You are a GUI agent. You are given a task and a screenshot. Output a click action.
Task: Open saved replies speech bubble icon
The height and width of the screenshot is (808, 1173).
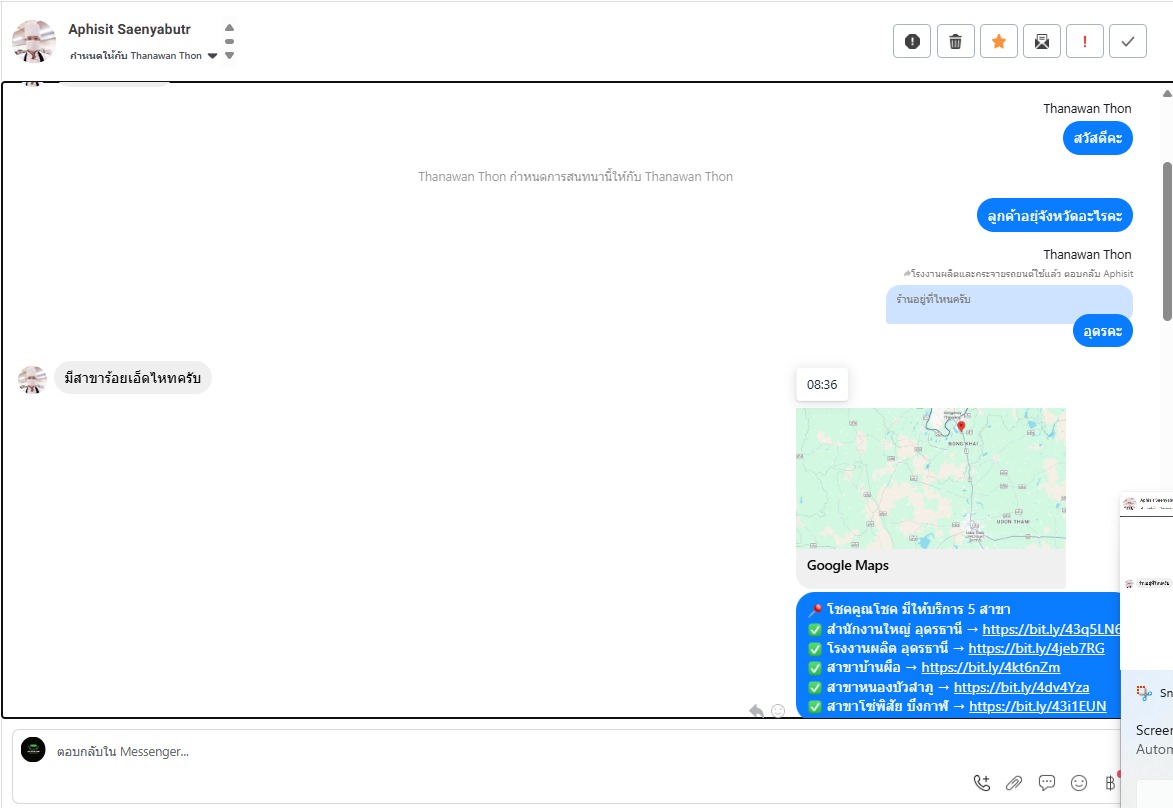pyautogui.click(x=1047, y=783)
